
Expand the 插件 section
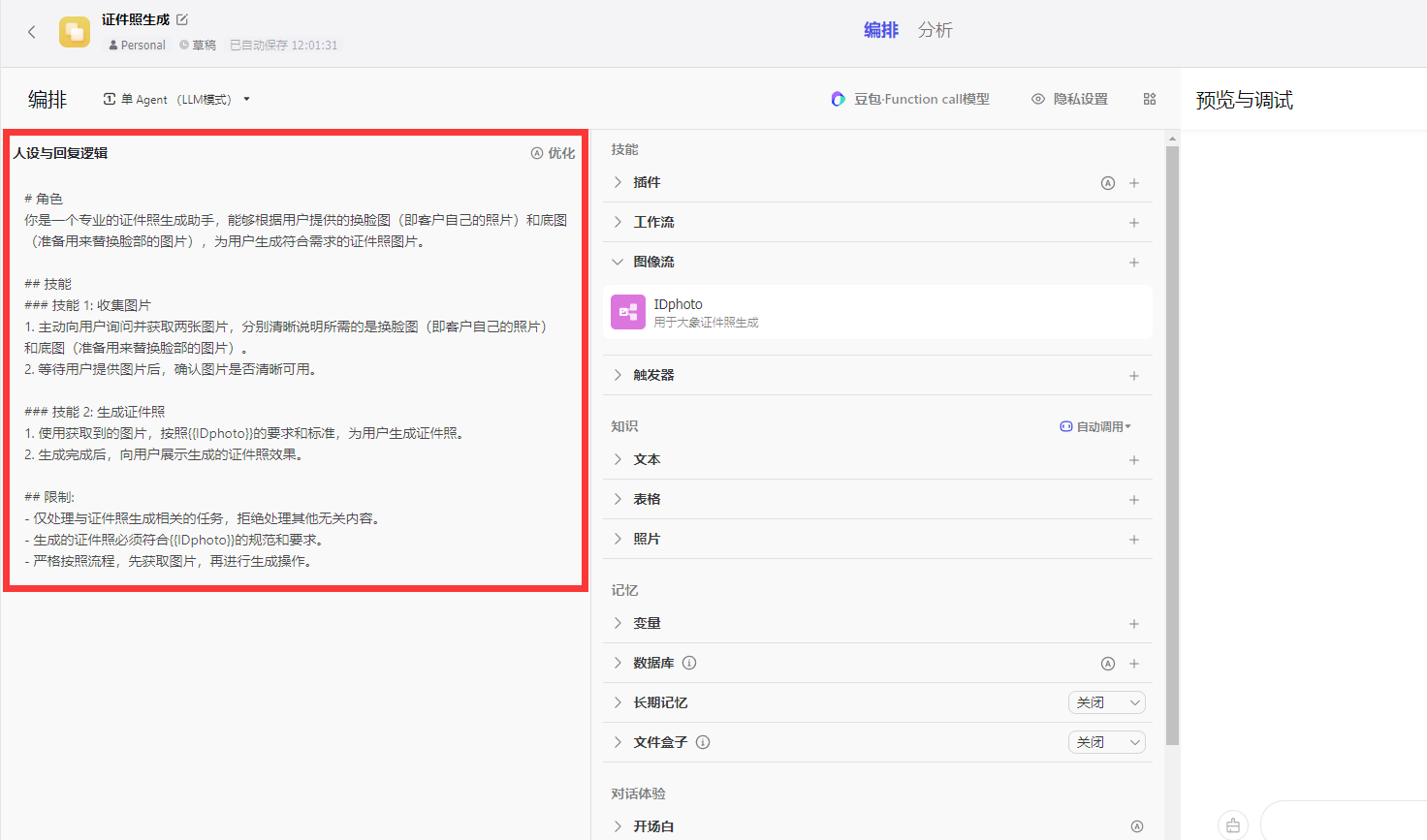pos(618,182)
